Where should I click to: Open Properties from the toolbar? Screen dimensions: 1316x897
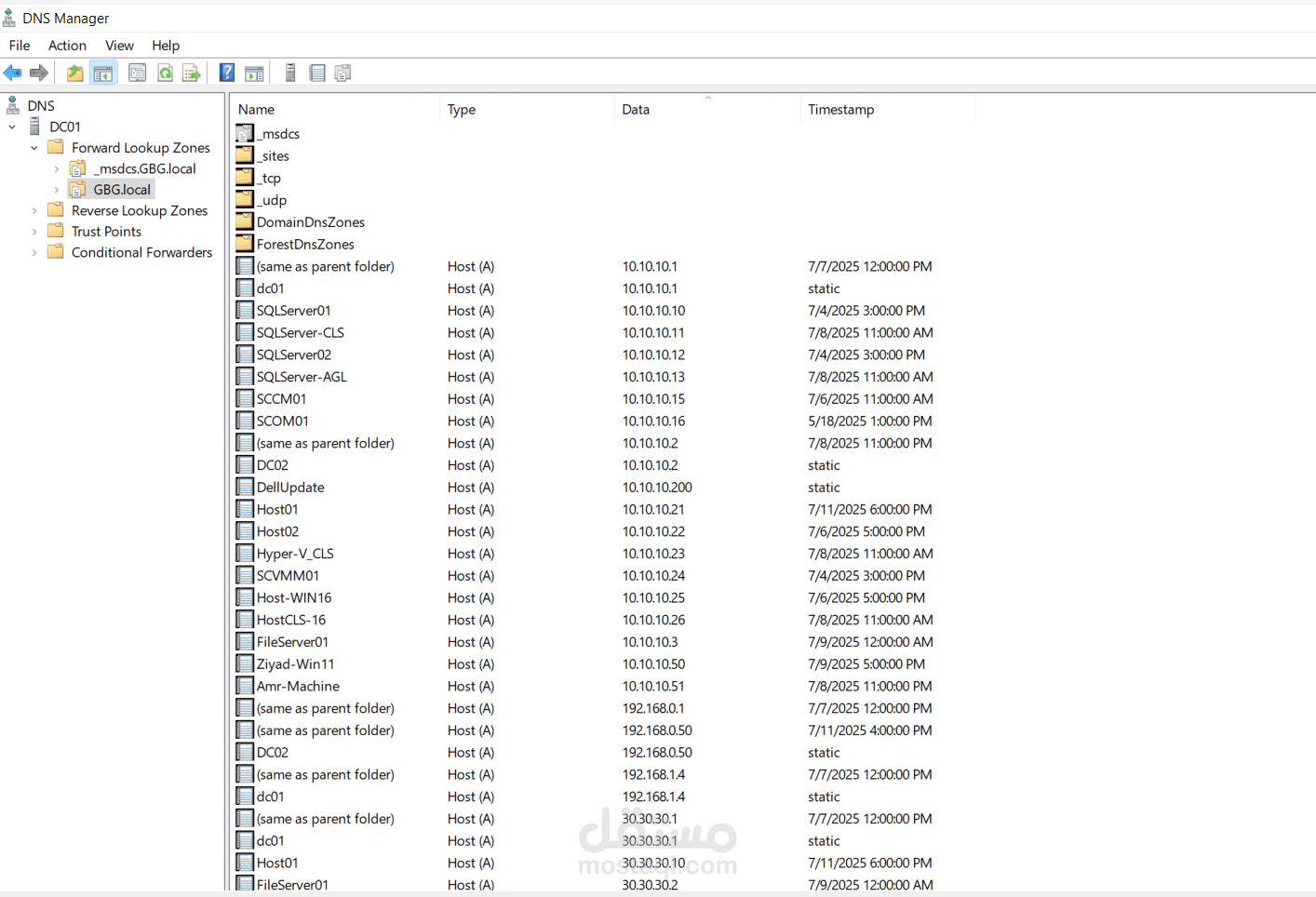click(x=137, y=73)
